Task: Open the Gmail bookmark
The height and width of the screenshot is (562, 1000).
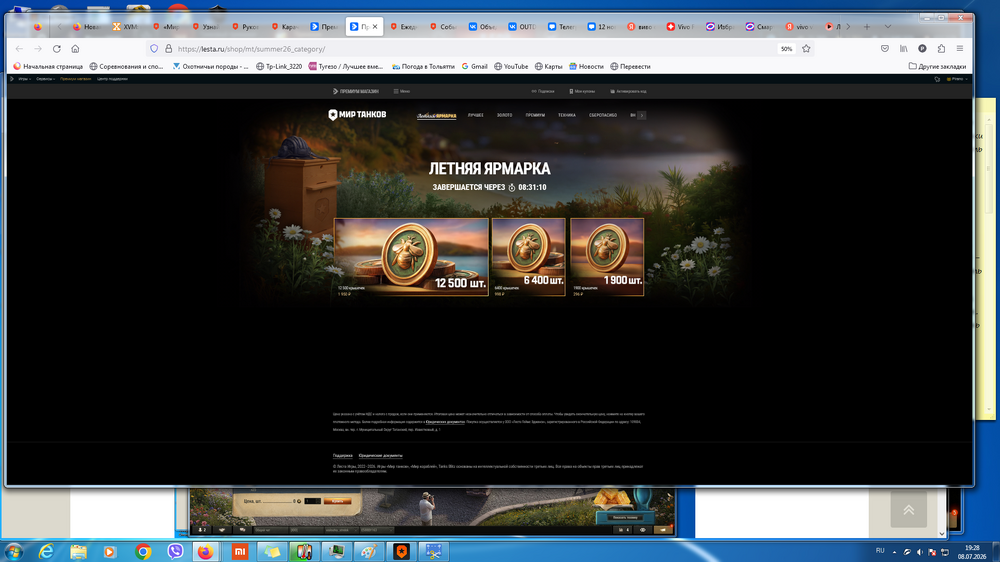Action: 474,66
